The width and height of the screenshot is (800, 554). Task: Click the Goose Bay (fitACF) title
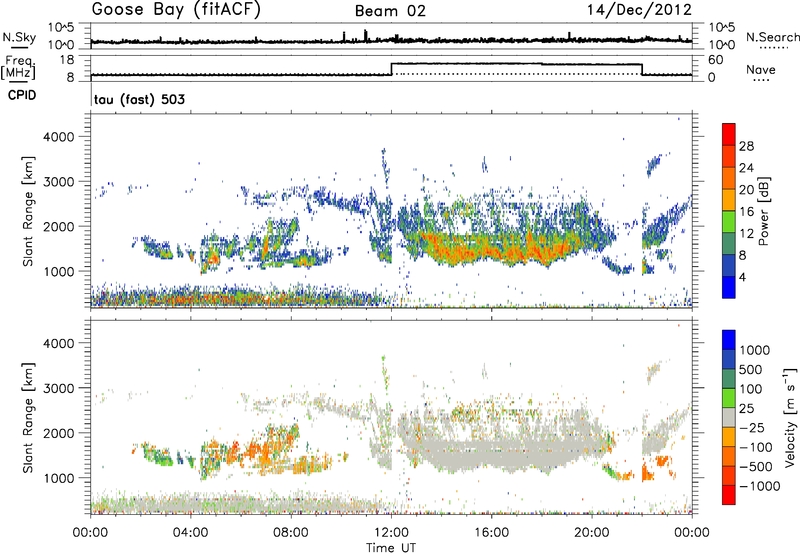(176, 10)
